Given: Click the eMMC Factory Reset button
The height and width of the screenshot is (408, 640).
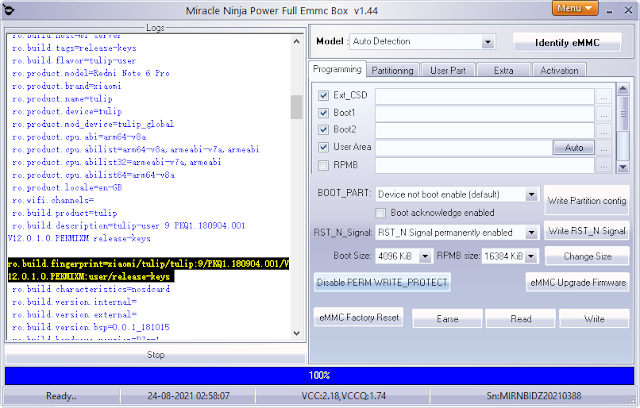Looking at the screenshot, I should (359, 317).
